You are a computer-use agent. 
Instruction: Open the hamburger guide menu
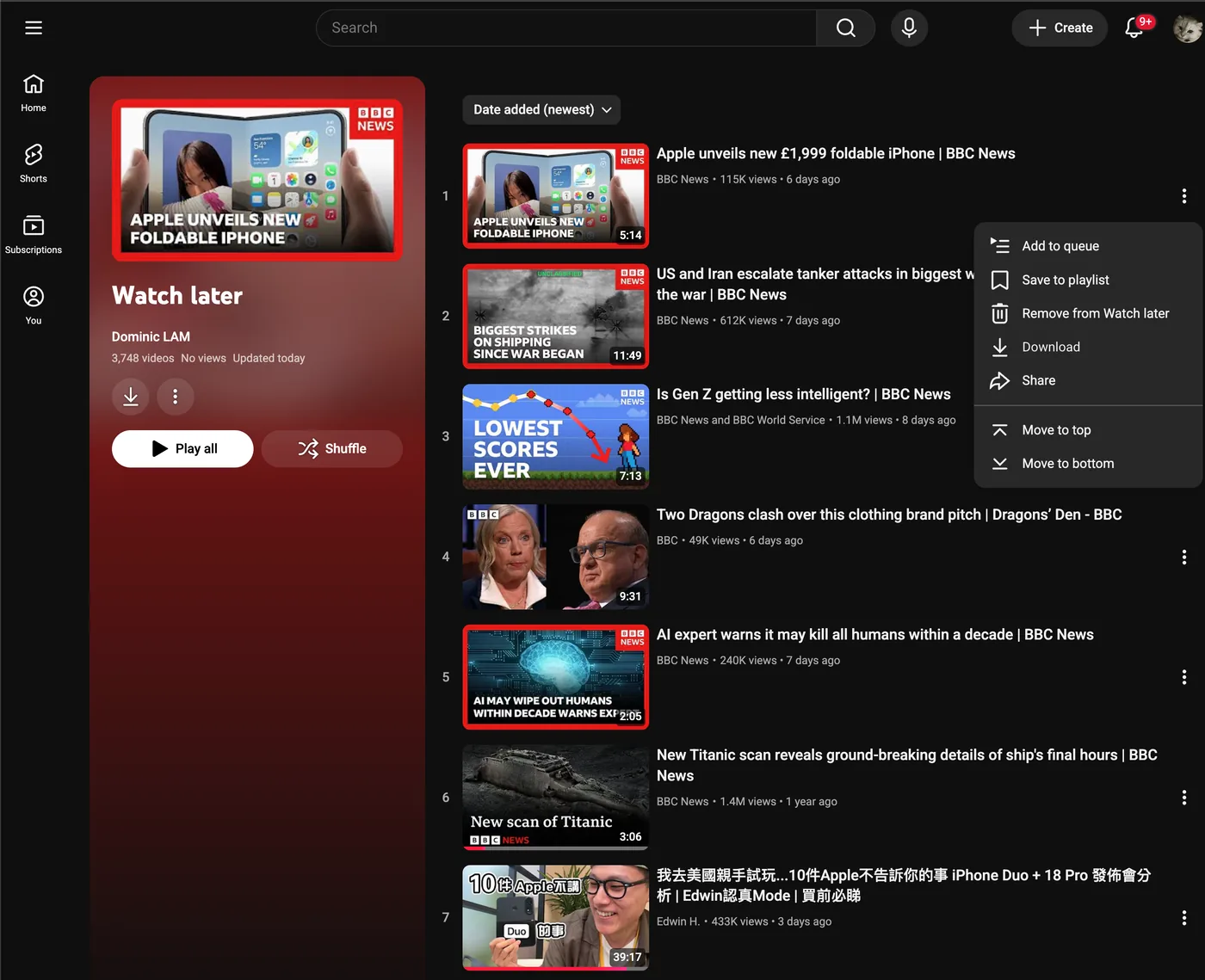click(34, 28)
